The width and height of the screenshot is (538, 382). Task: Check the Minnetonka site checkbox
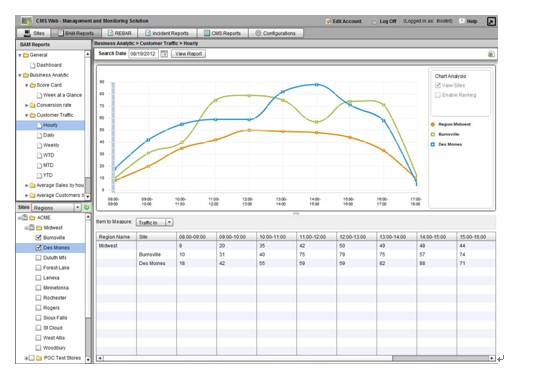38,288
